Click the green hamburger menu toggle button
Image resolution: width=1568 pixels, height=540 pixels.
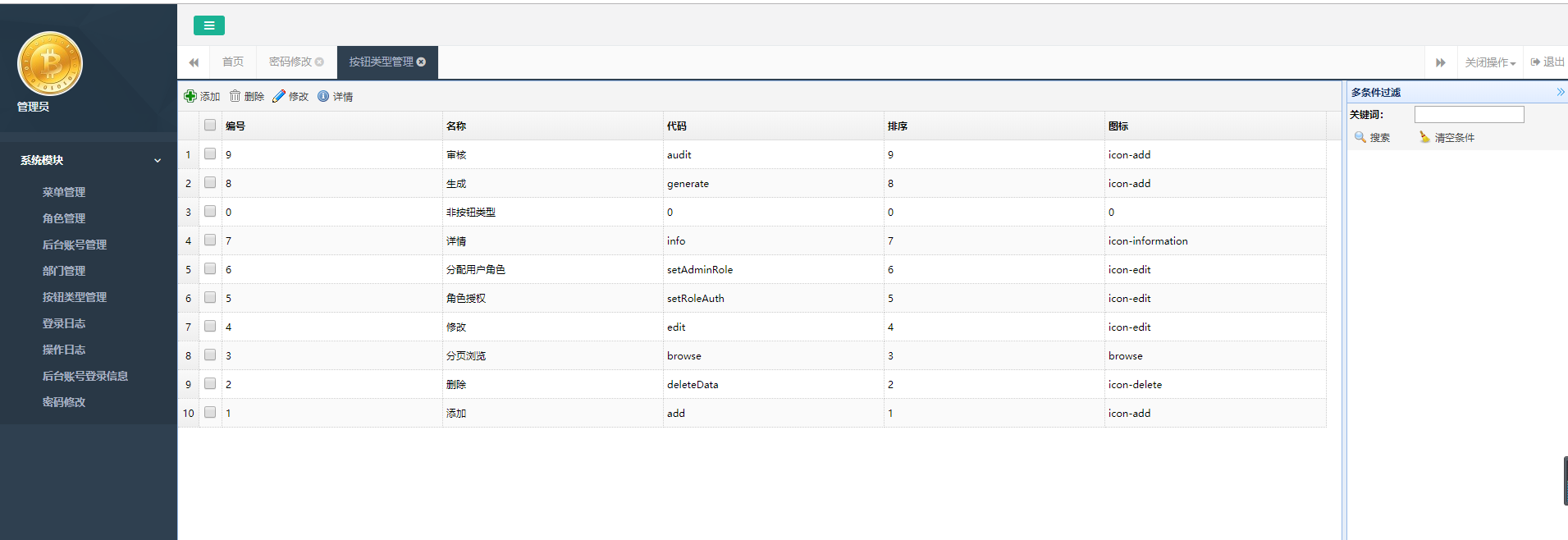208,25
